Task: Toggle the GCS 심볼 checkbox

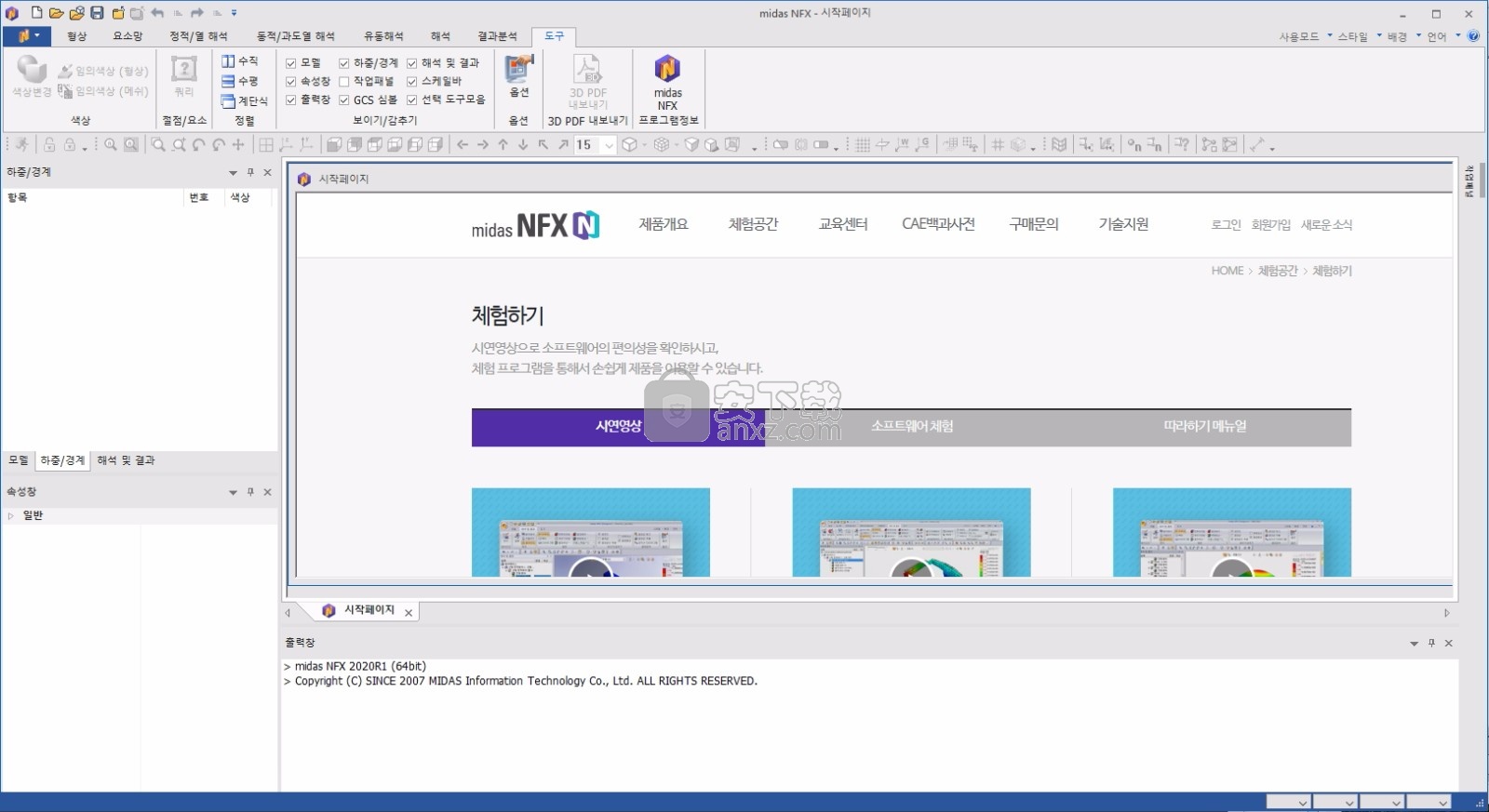Action: (344, 100)
